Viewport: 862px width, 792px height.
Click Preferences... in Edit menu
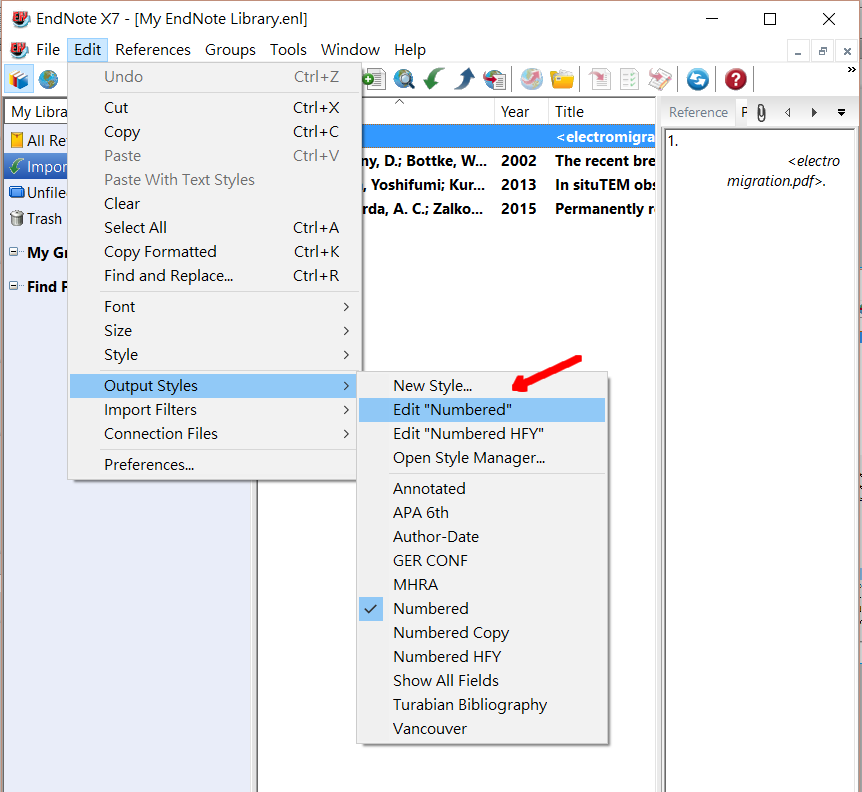213,465
